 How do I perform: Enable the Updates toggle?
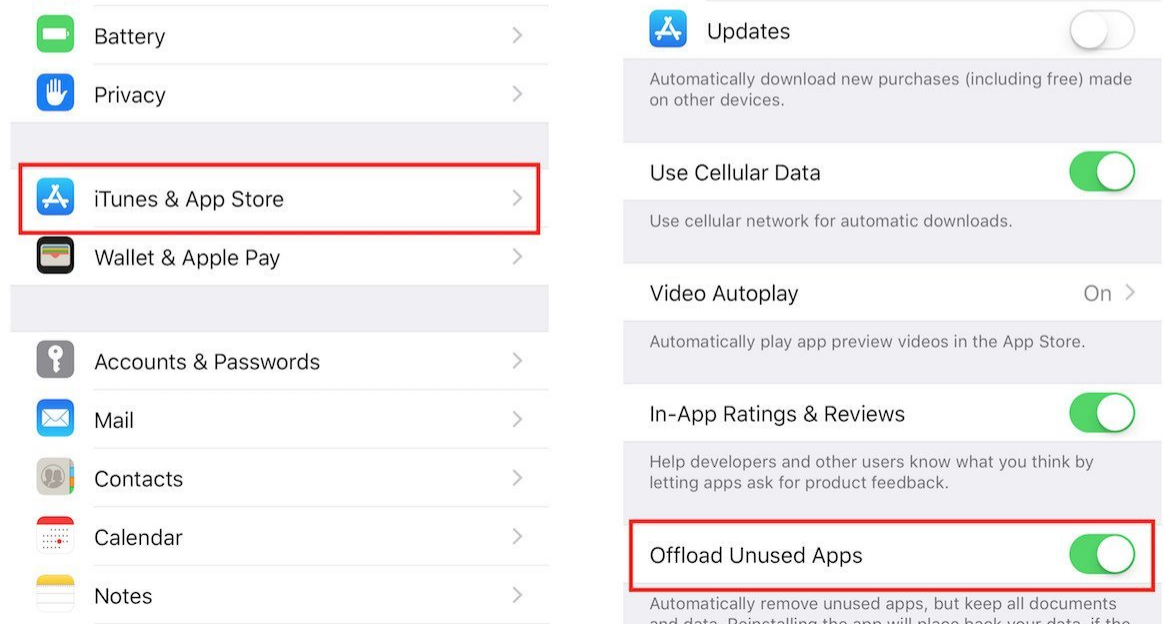point(1102,30)
